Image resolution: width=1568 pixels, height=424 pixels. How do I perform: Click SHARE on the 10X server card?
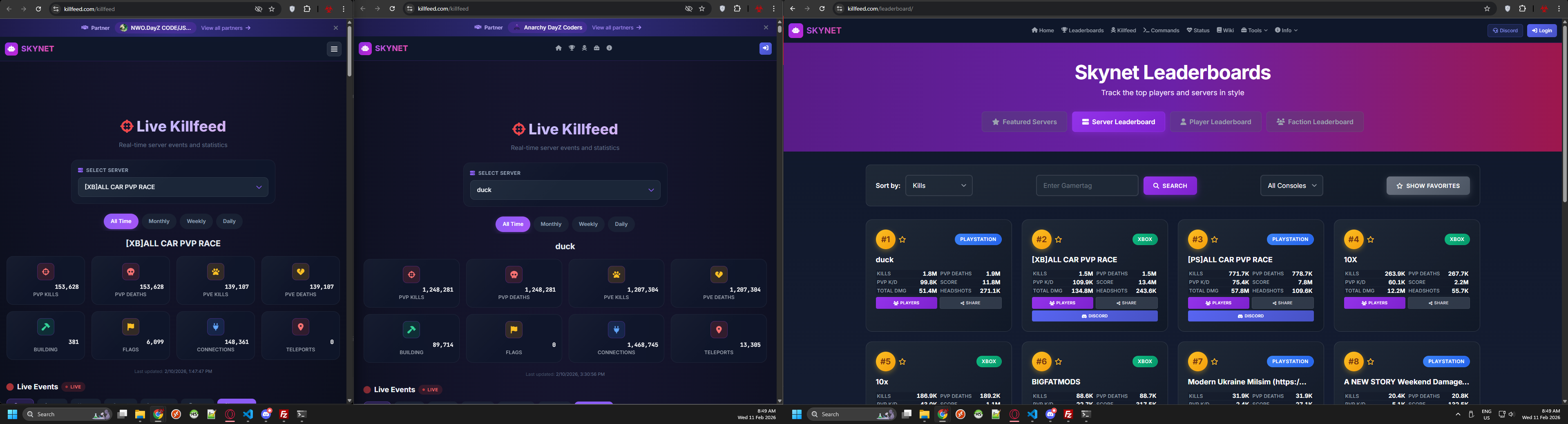coord(1438,303)
